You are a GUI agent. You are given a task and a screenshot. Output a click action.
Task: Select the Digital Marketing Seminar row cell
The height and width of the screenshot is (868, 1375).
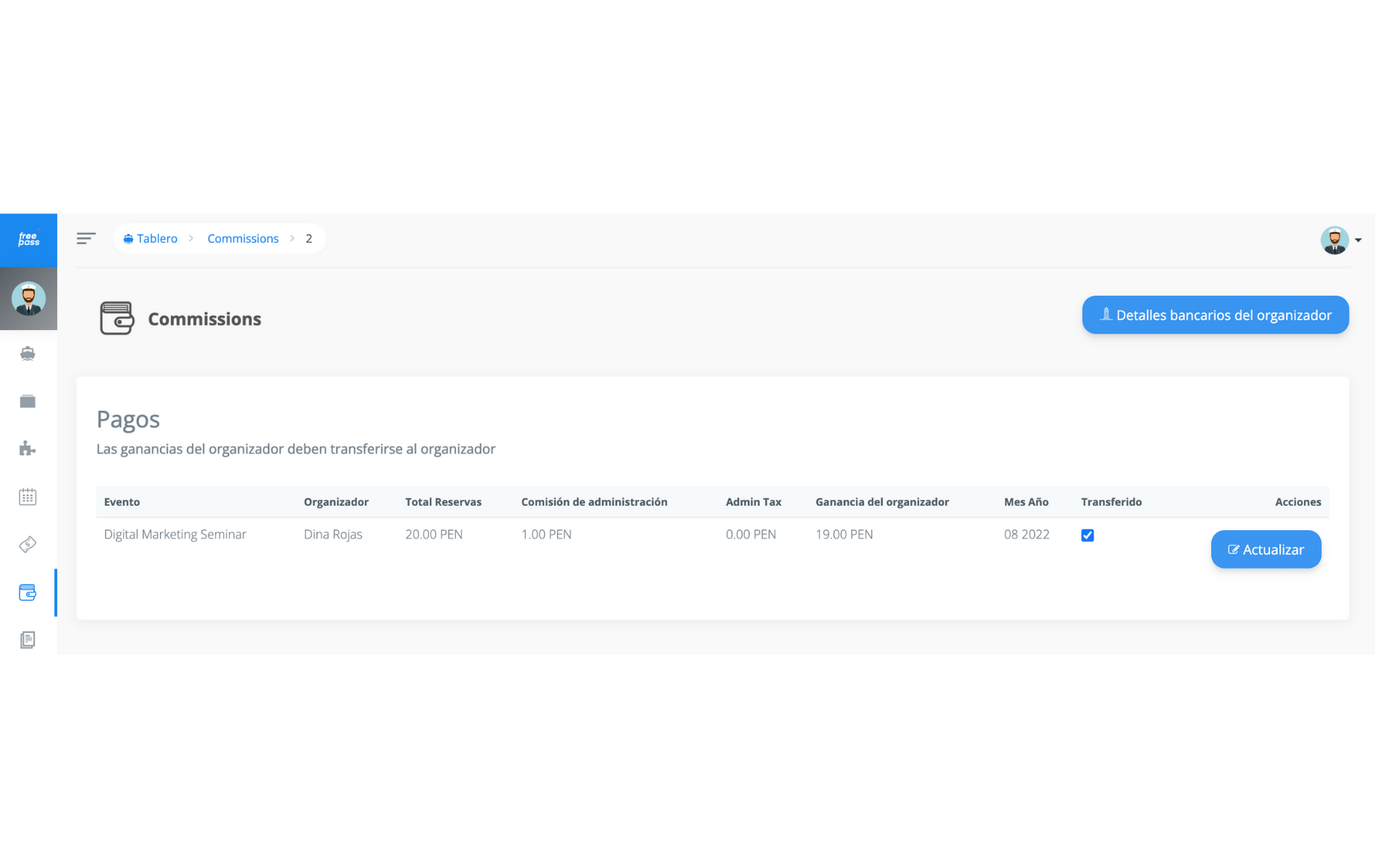(175, 535)
